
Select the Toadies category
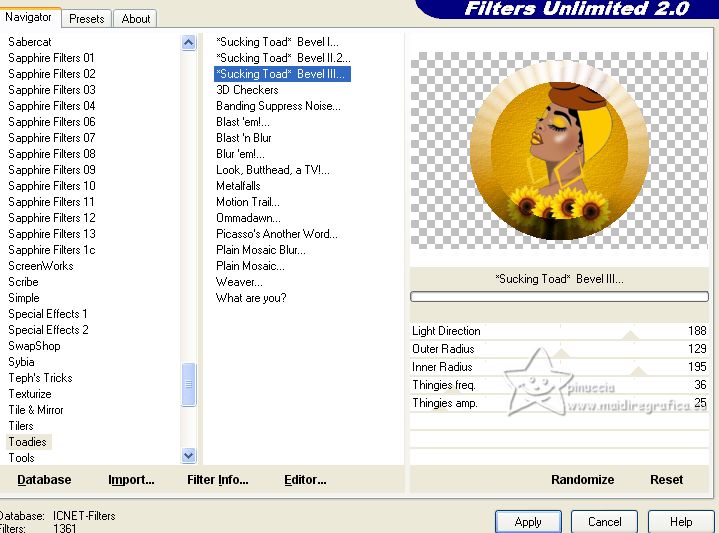(28, 442)
